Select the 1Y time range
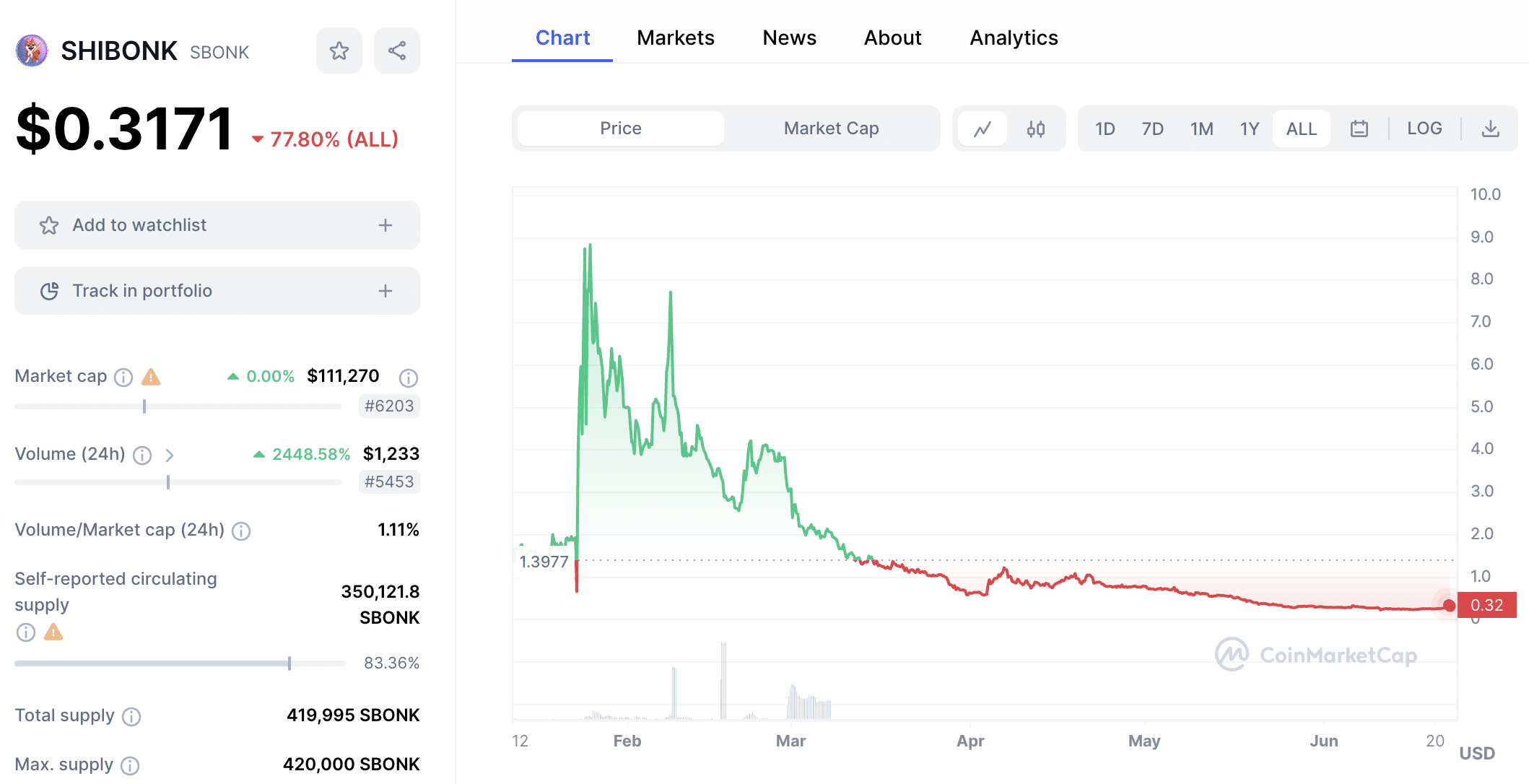The width and height of the screenshot is (1529, 784). pyautogui.click(x=1250, y=129)
